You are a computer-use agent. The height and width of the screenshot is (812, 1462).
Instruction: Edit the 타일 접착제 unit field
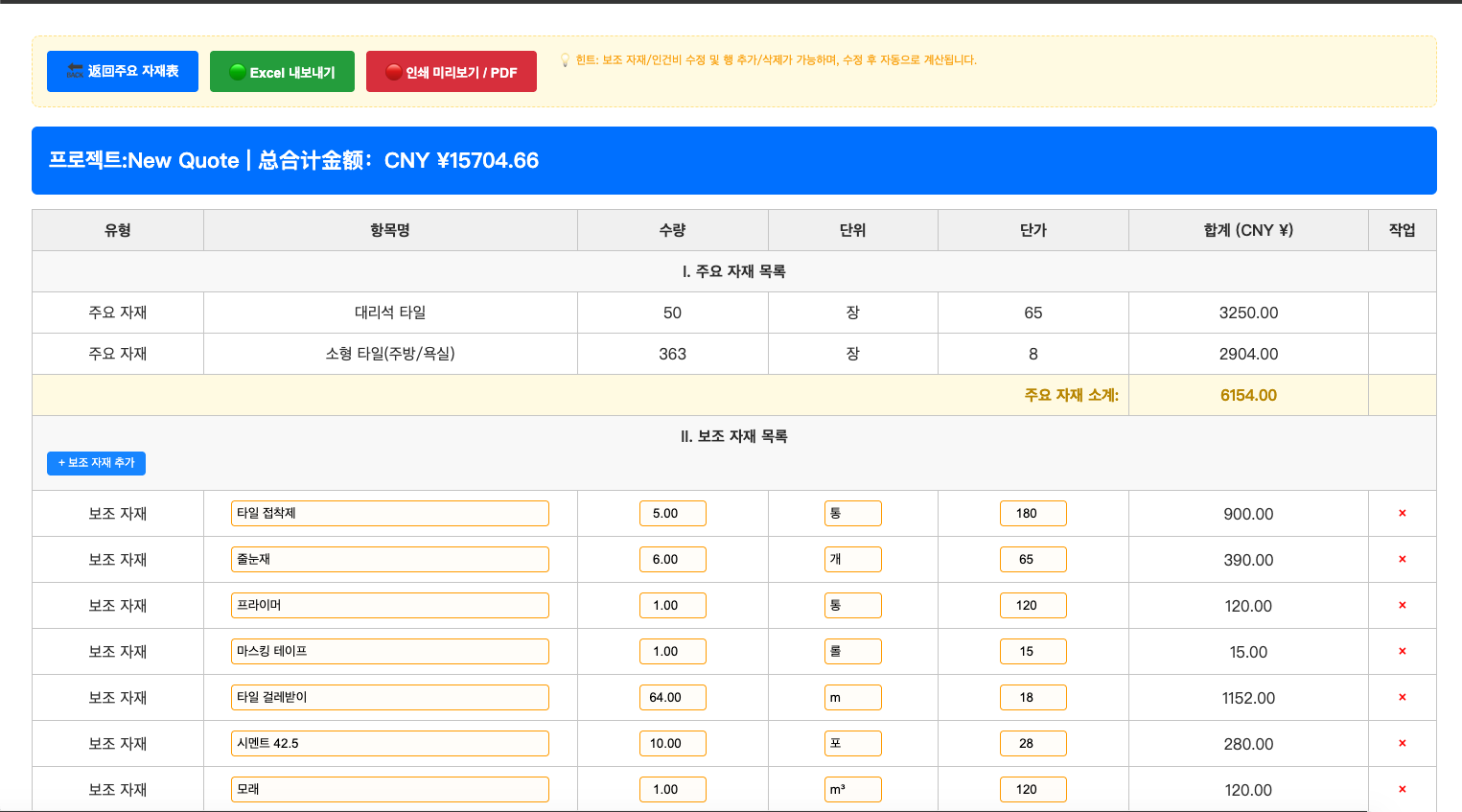[x=853, y=513]
